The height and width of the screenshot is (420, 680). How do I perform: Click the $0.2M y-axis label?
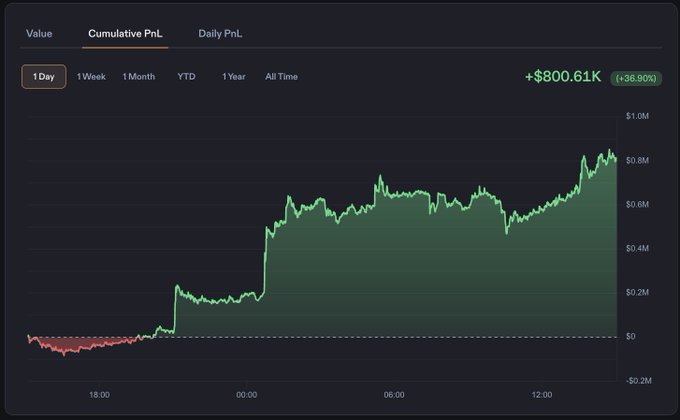pos(637,292)
